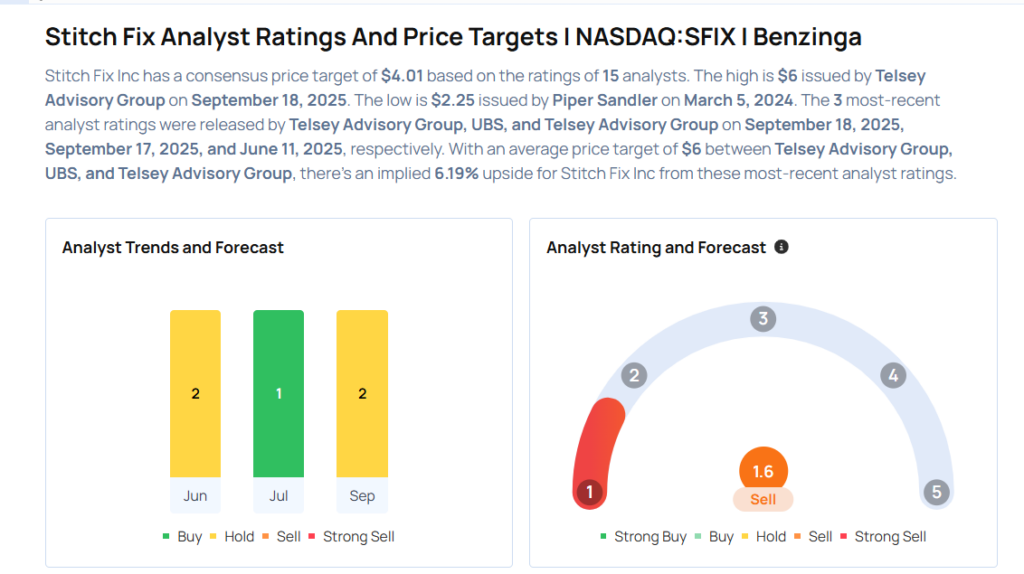
Task: Toggle the Buy legend in Analyst Trends
Action: (x=182, y=537)
